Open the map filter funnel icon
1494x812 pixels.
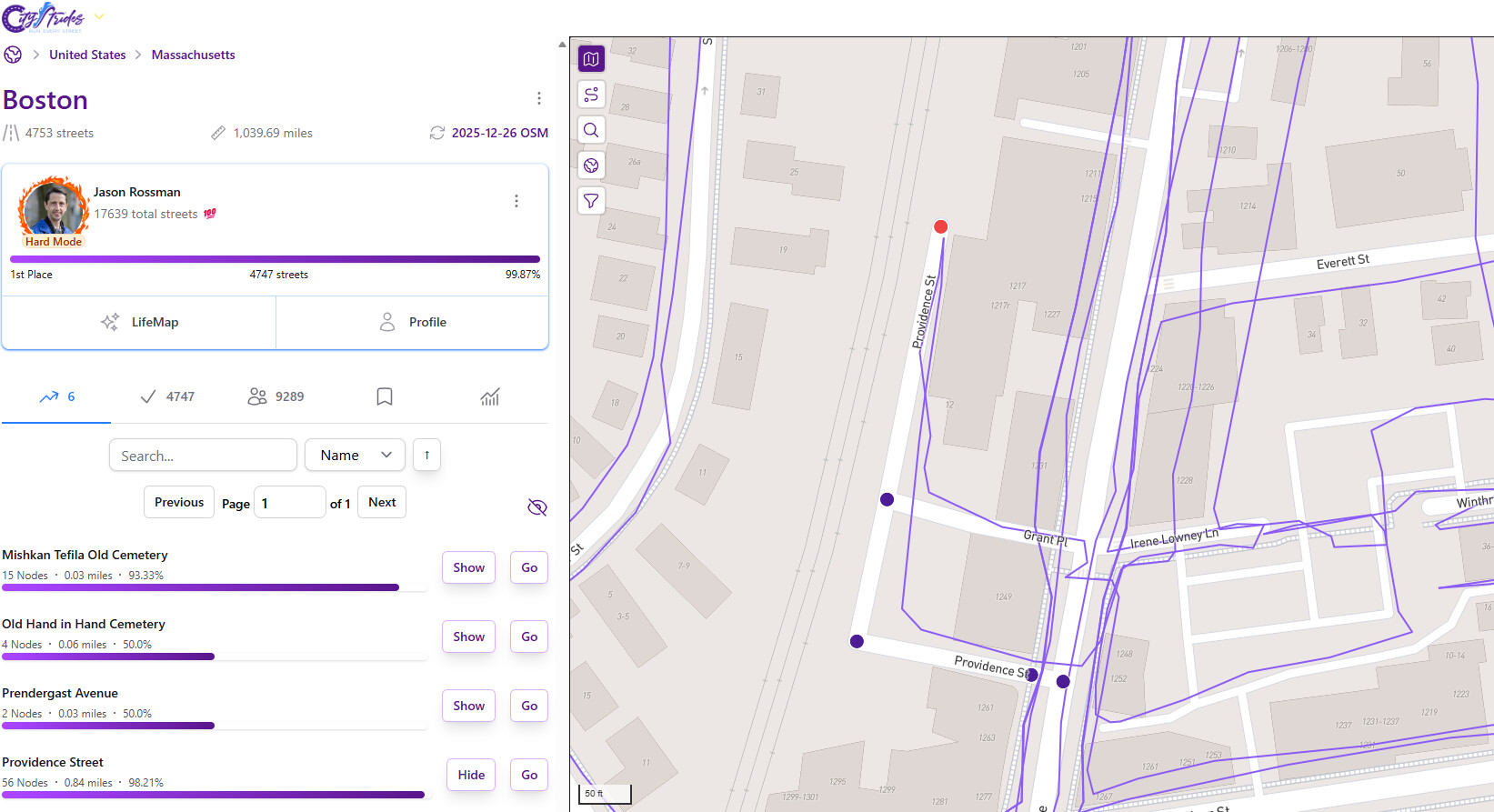(591, 201)
